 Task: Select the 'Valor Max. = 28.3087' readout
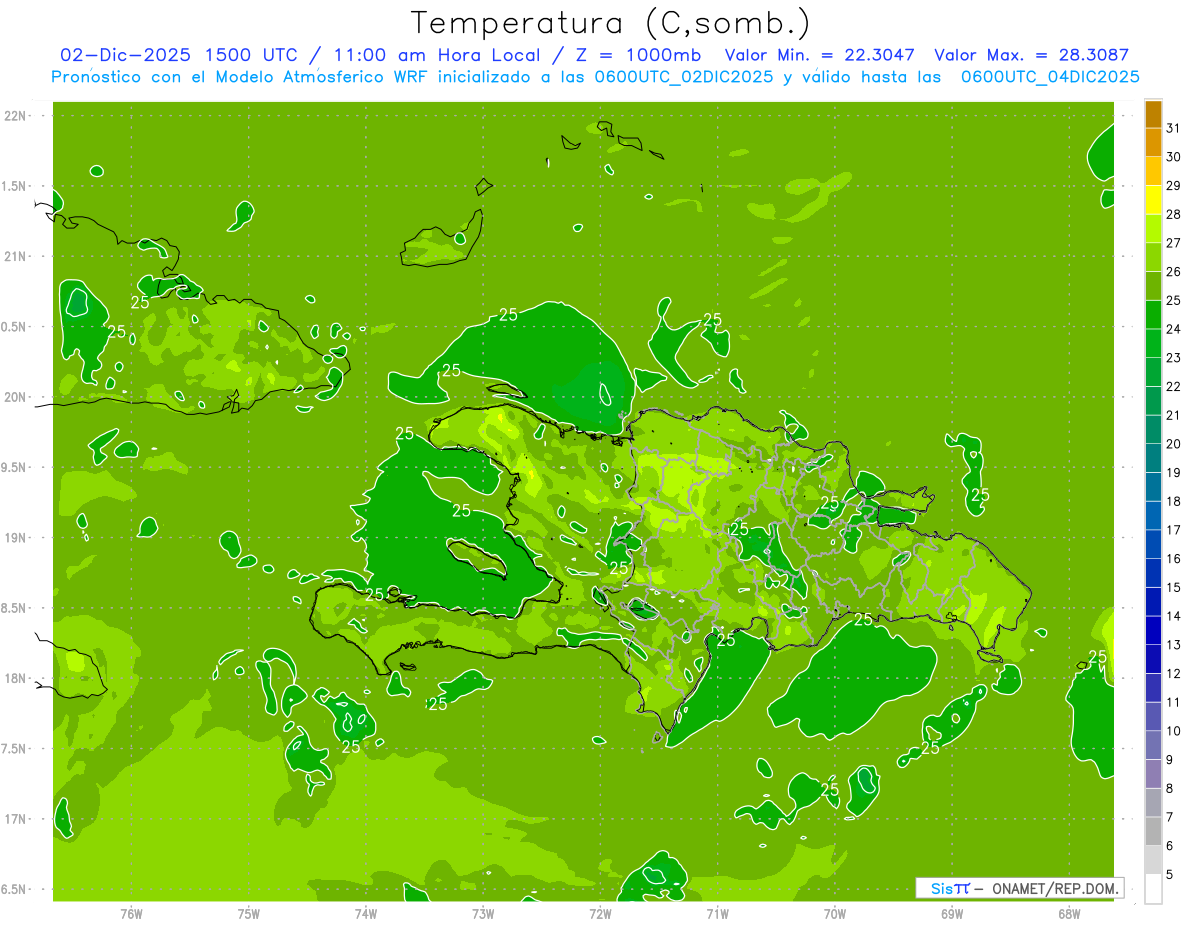pos(1031,55)
